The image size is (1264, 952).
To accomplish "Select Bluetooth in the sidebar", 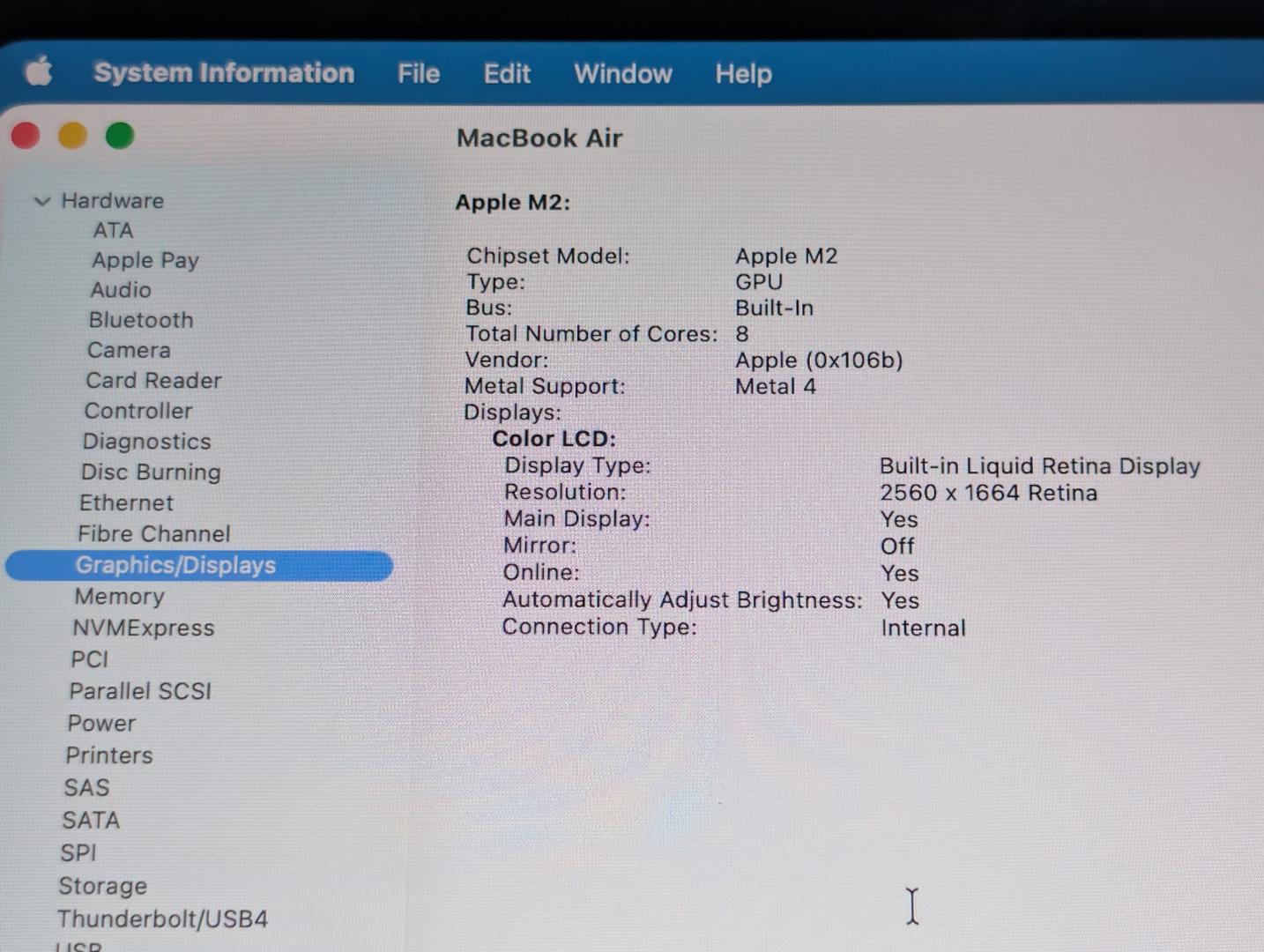I will click(141, 320).
